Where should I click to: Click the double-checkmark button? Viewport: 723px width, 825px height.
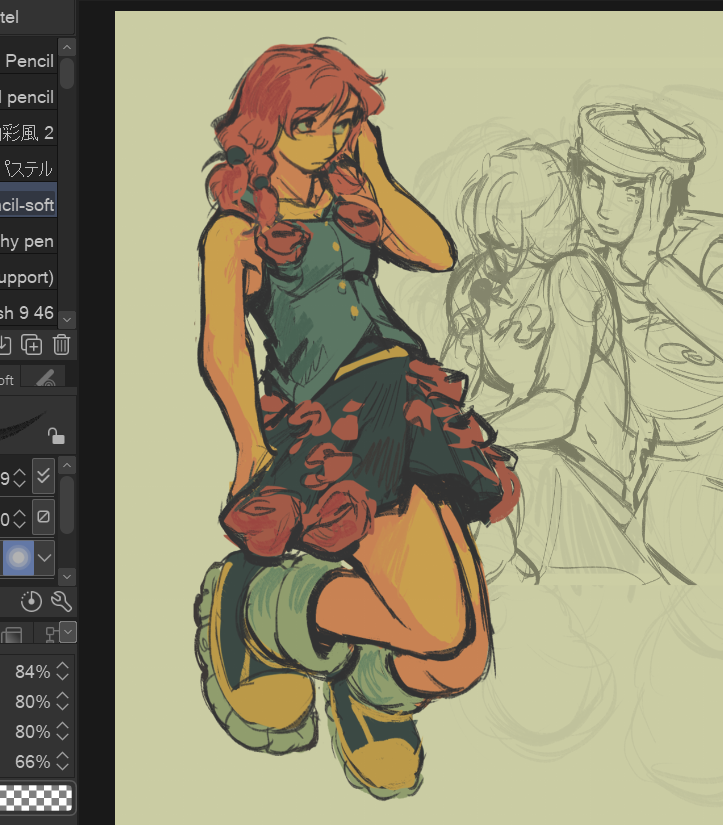pyautogui.click(x=44, y=476)
